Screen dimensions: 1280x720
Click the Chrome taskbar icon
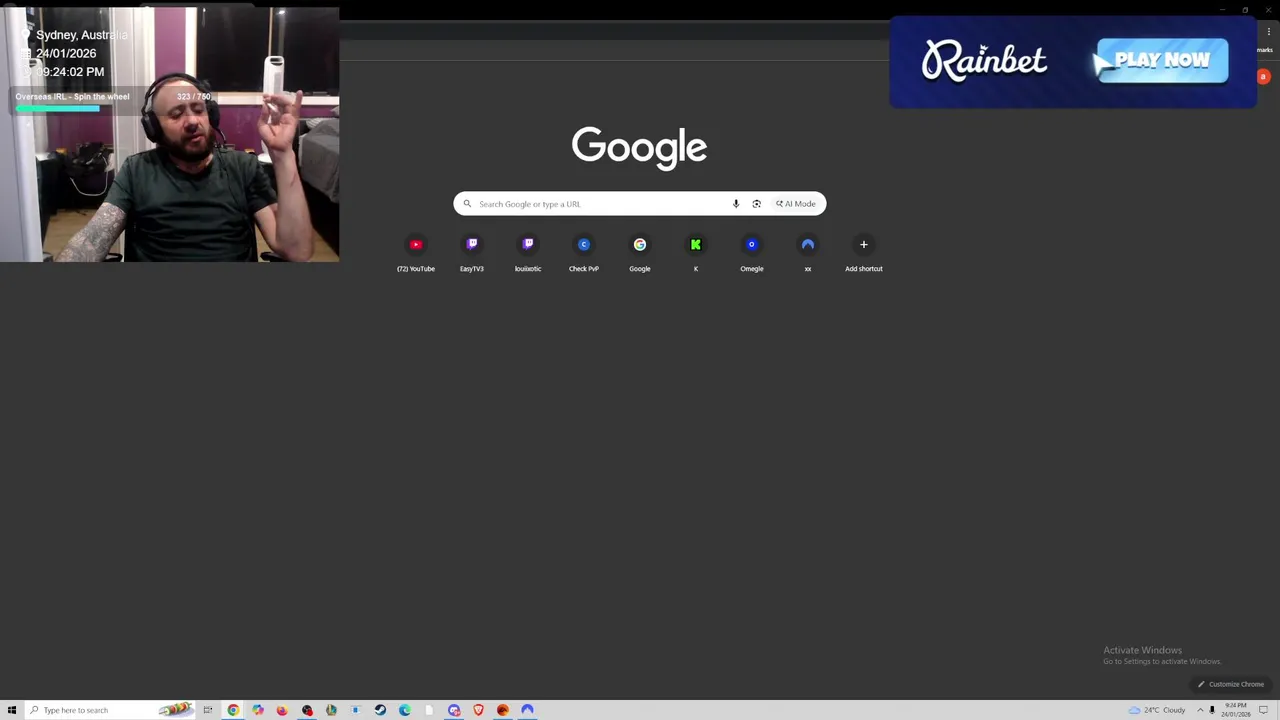[x=233, y=710]
